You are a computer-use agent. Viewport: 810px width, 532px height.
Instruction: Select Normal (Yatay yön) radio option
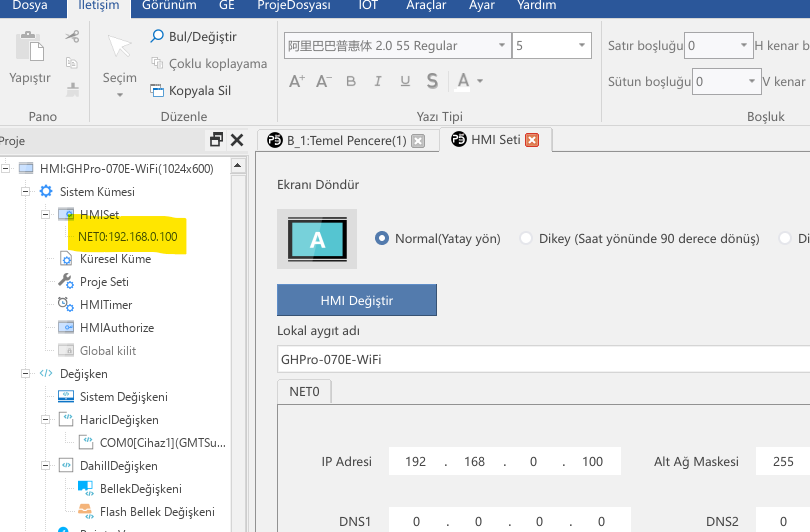click(x=382, y=239)
